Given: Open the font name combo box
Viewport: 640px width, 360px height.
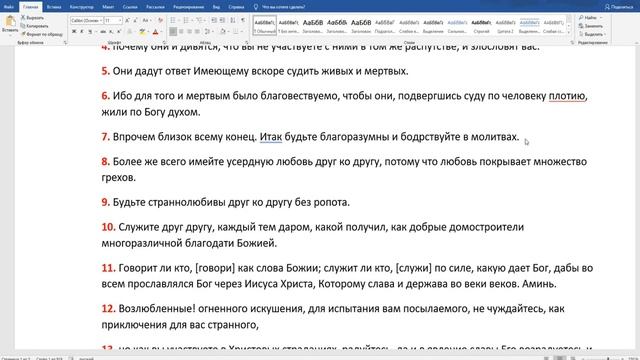Looking at the screenshot, I should pyautogui.click(x=86, y=20).
